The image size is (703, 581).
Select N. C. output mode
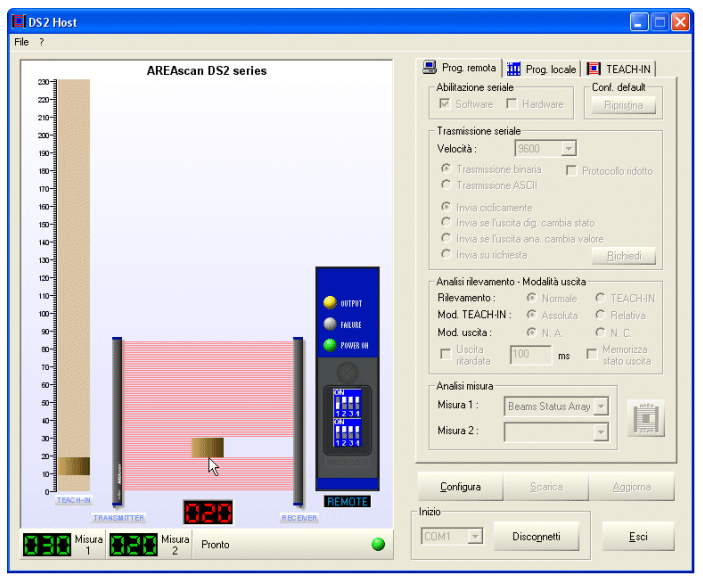tap(600, 332)
